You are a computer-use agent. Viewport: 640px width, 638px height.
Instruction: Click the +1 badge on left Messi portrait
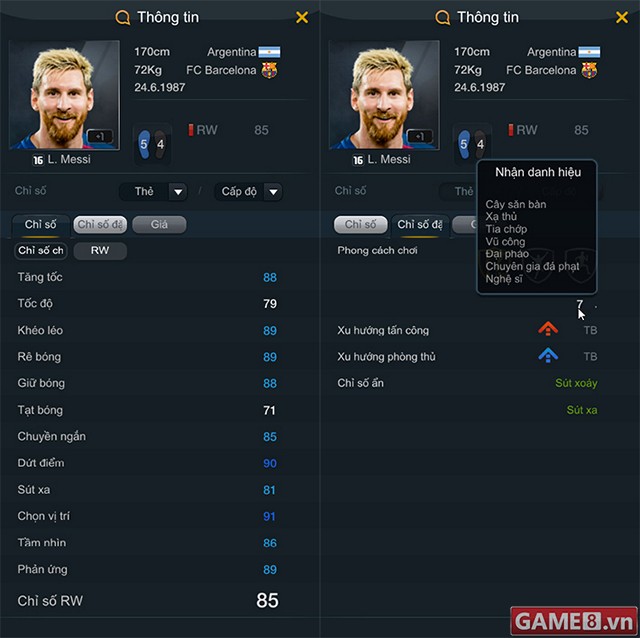click(x=100, y=136)
